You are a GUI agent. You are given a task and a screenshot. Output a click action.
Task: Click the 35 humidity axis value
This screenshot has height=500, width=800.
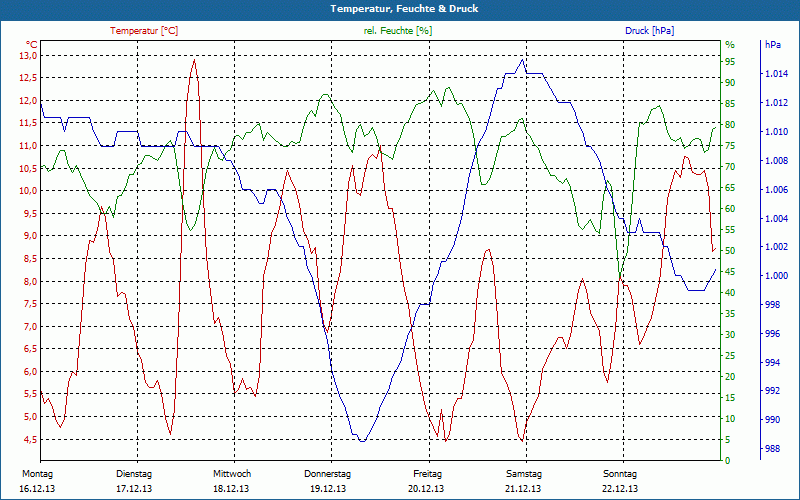point(730,314)
